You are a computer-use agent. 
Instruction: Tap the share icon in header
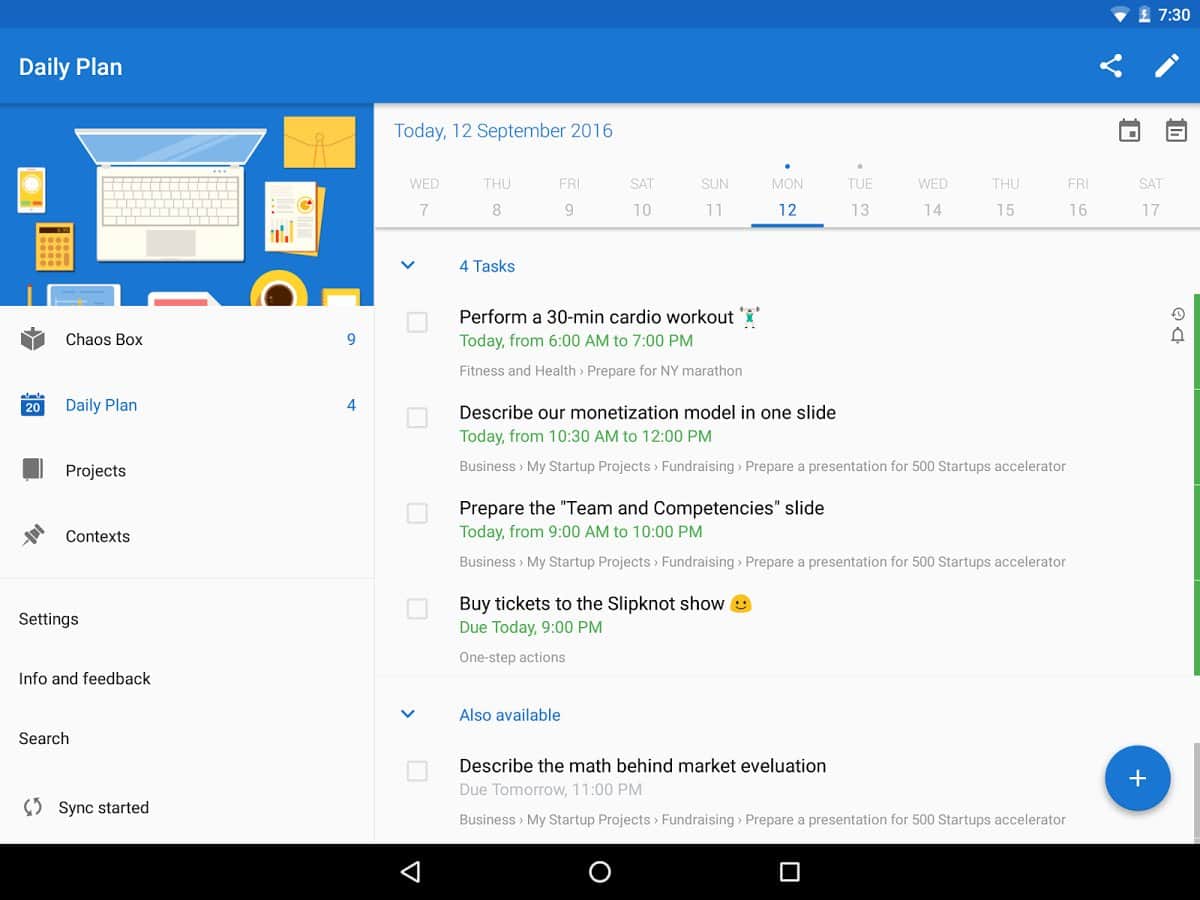1110,66
